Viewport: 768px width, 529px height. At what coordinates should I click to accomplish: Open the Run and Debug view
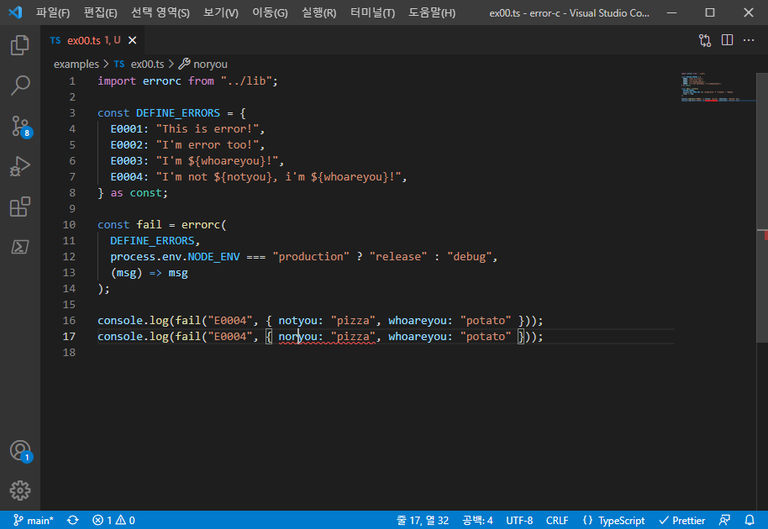tap(20, 167)
